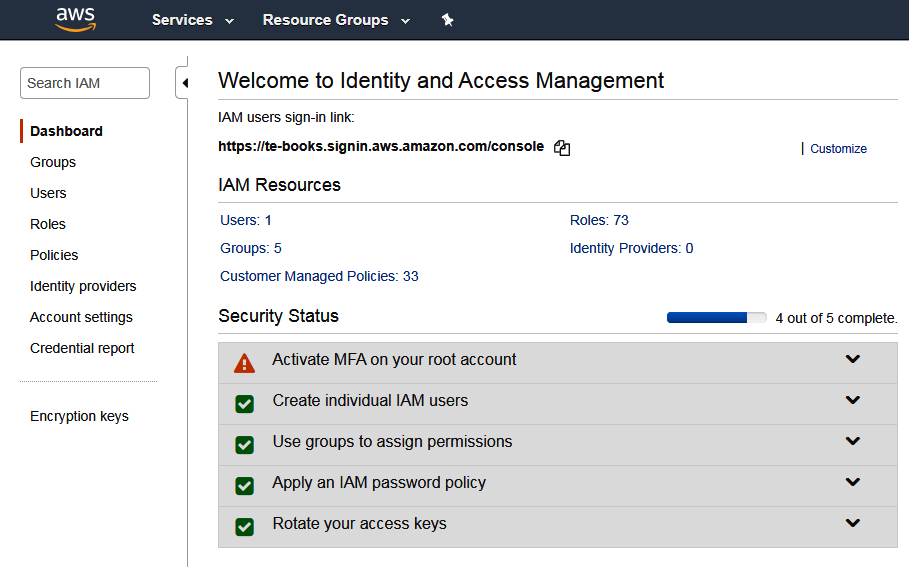Screen dimensions: 909x567
Task: Click the Welcome to Identity and Access Management heading
Action: (441, 81)
